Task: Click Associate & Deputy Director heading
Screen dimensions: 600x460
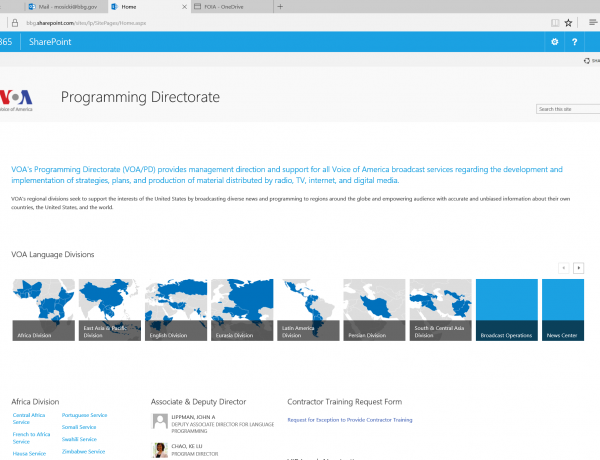Action: click(x=198, y=402)
